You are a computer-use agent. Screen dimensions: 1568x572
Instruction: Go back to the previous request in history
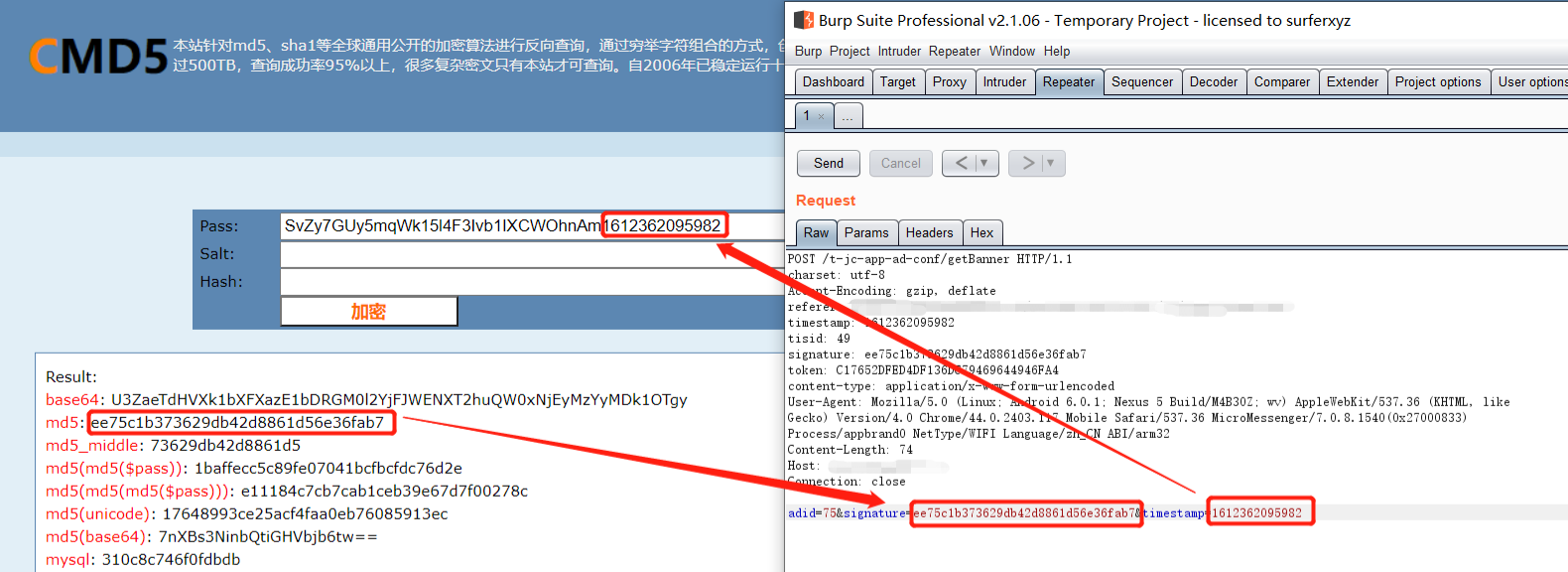pos(960,163)
